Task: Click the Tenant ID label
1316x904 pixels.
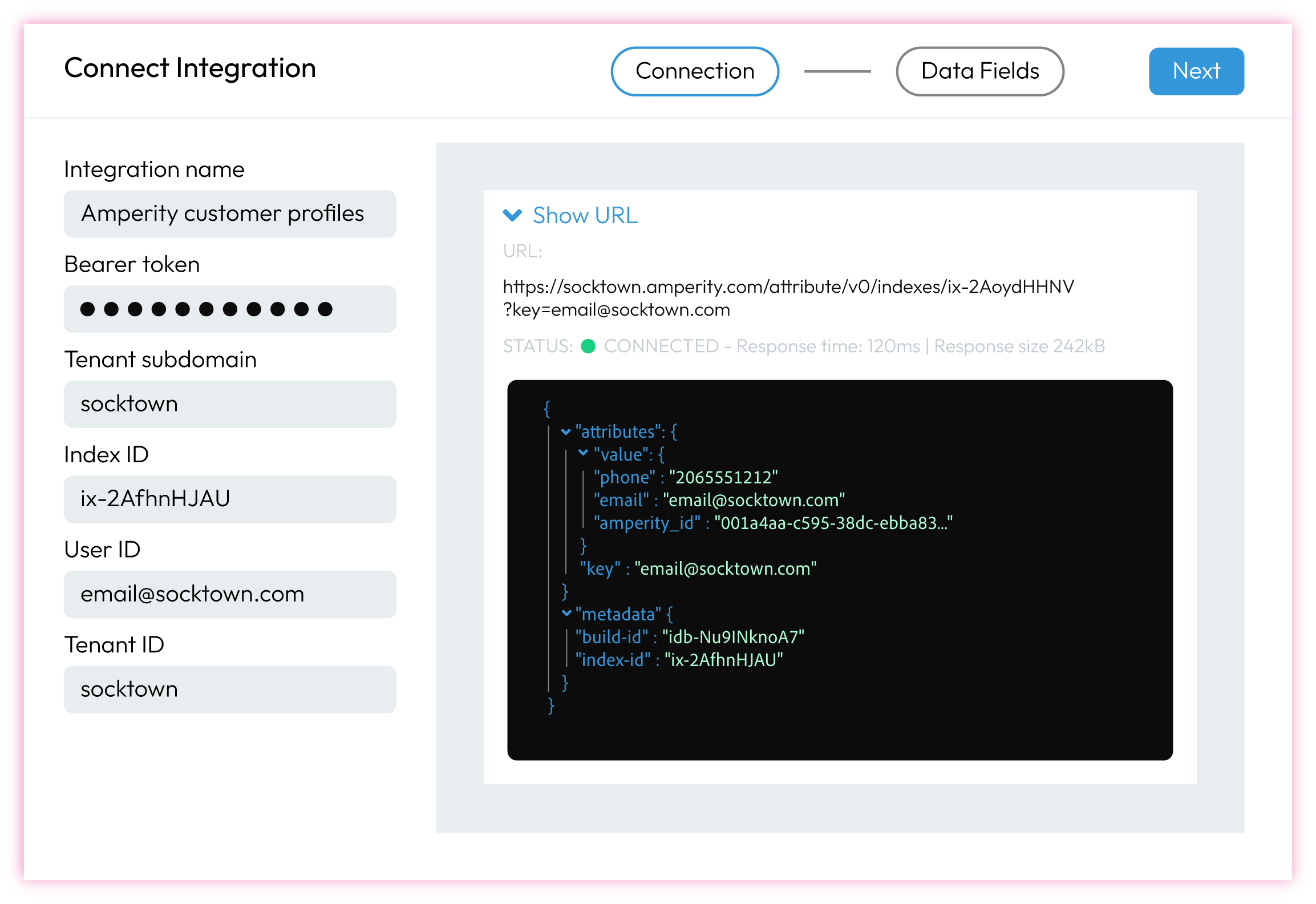Action: [114, 645]
